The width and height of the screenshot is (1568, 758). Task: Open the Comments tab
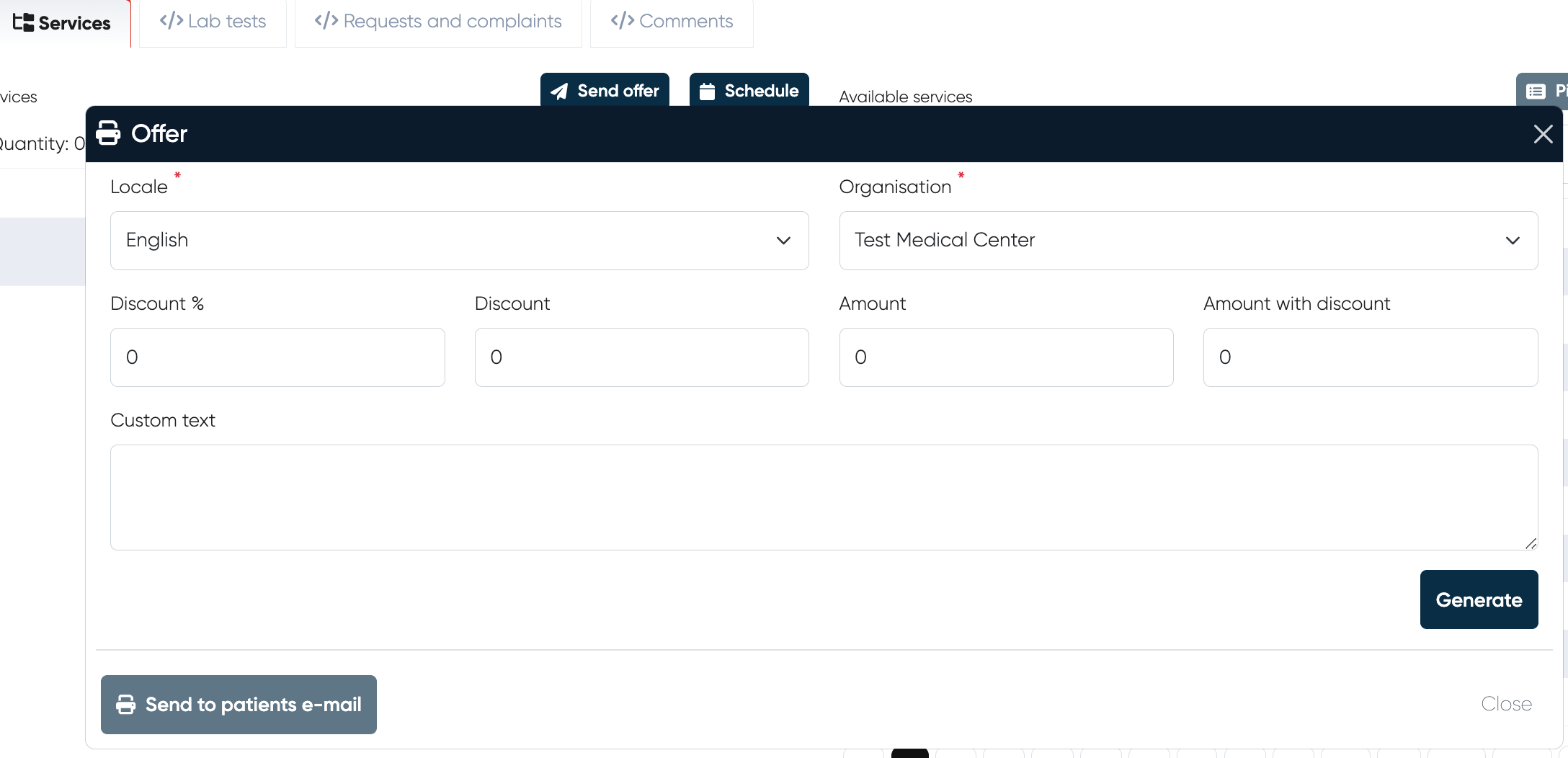tap(672, 22)
